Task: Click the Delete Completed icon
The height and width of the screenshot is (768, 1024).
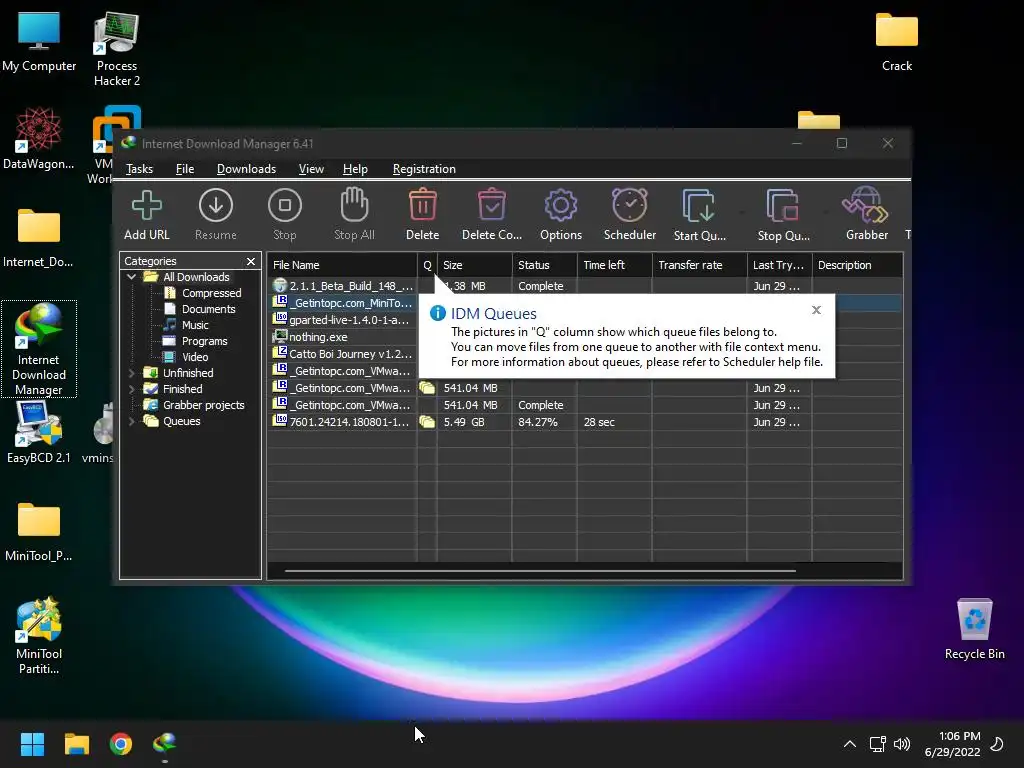Action: pyautogui.click(x=491, y=204)
